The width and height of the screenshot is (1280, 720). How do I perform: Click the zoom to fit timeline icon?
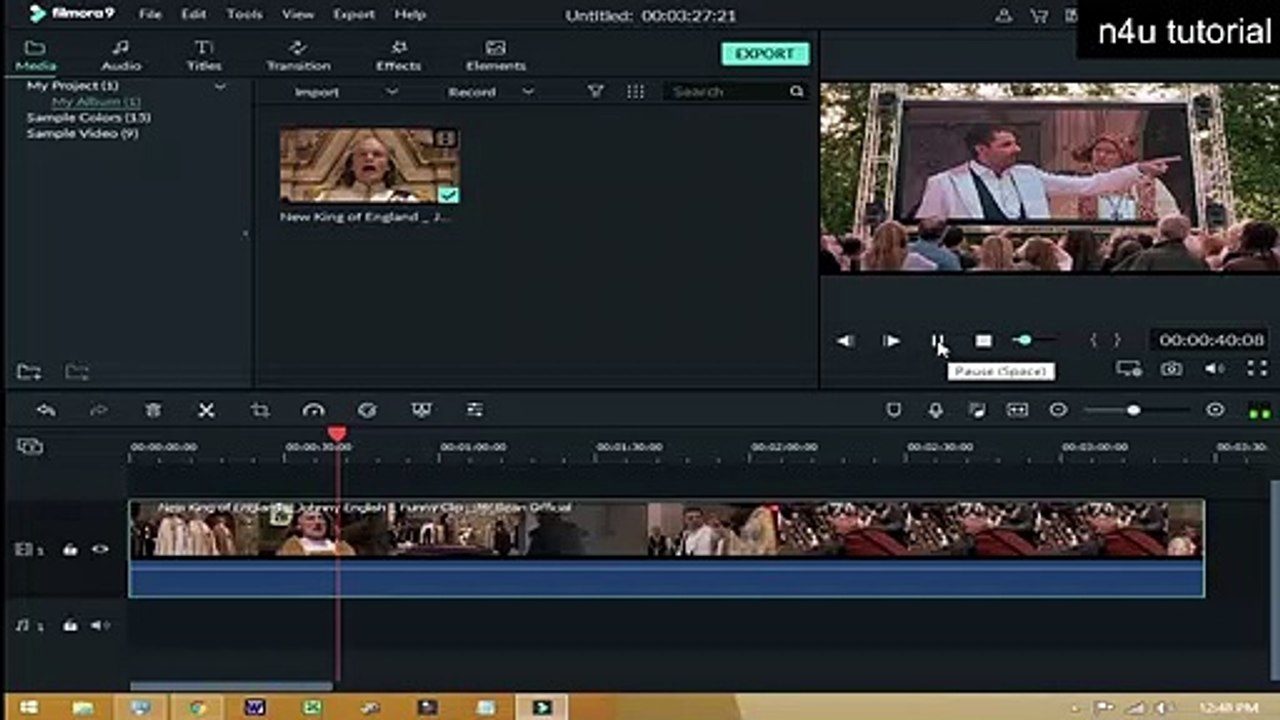[1017, 410]
